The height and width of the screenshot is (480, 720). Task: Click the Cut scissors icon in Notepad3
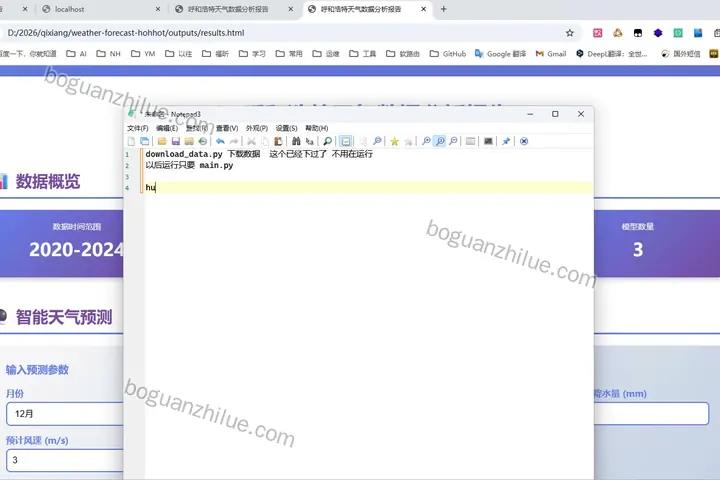pos(251,141)
